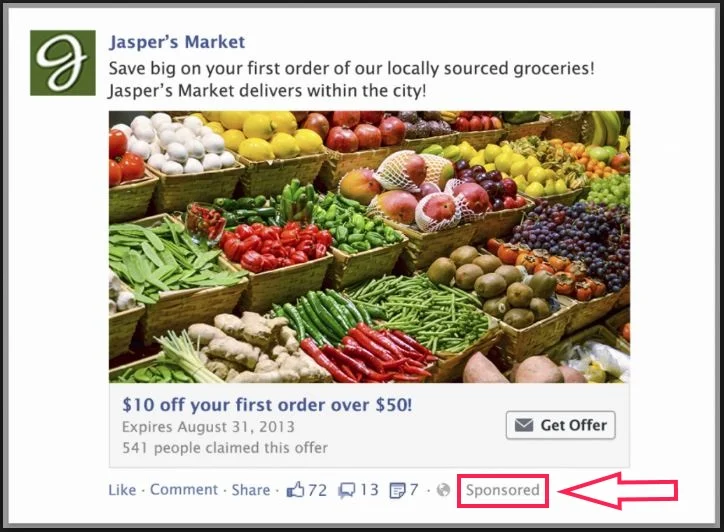The height and width of the screenshot is (532, 724).
Task: Select the Share link below the ad
Action: [251, 490]
